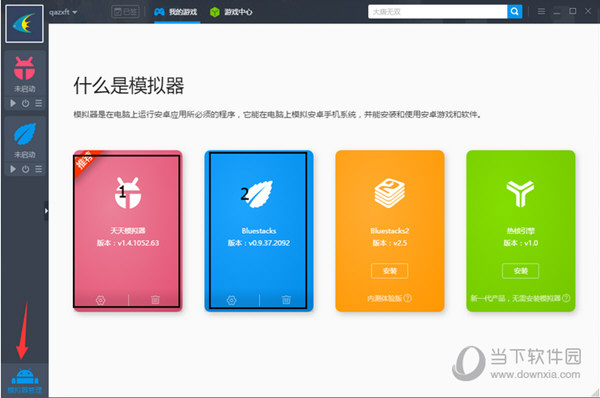Delete 天天模拟器 using its trash icon
600x398 pixels.
[155, 300]
